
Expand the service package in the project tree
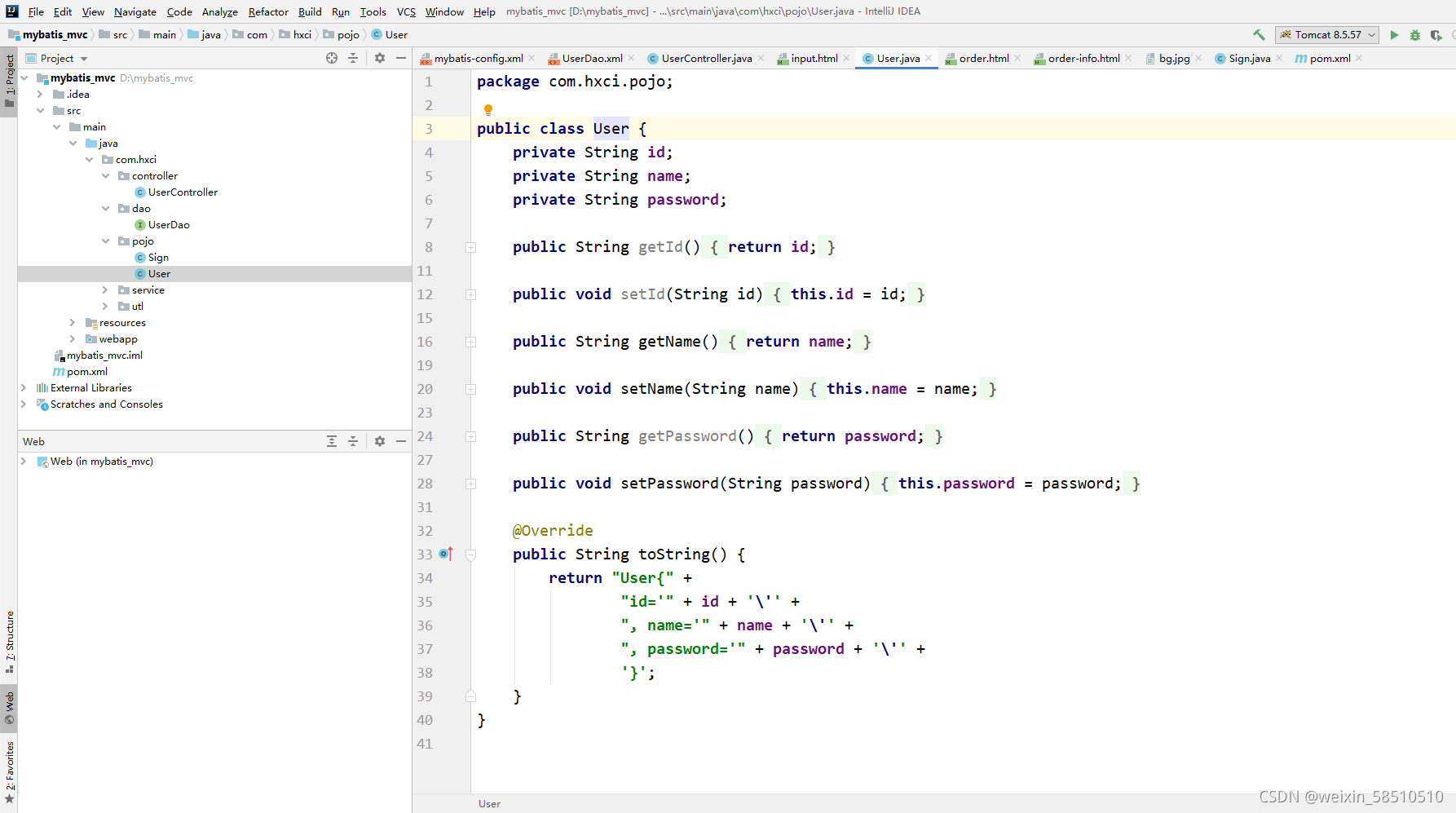[104, 289]
